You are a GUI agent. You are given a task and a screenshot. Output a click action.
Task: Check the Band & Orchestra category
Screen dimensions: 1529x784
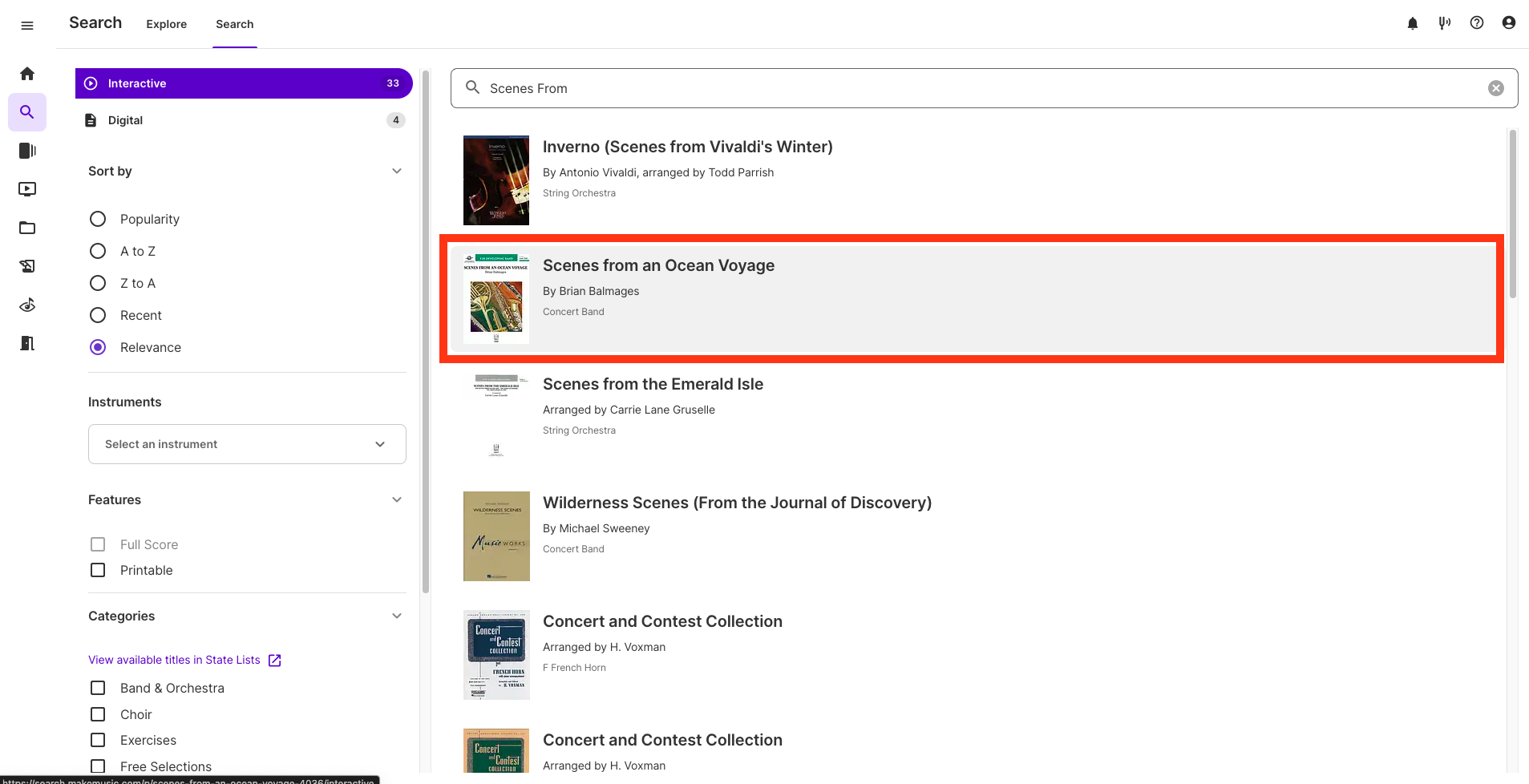click(x=98, y=688)
